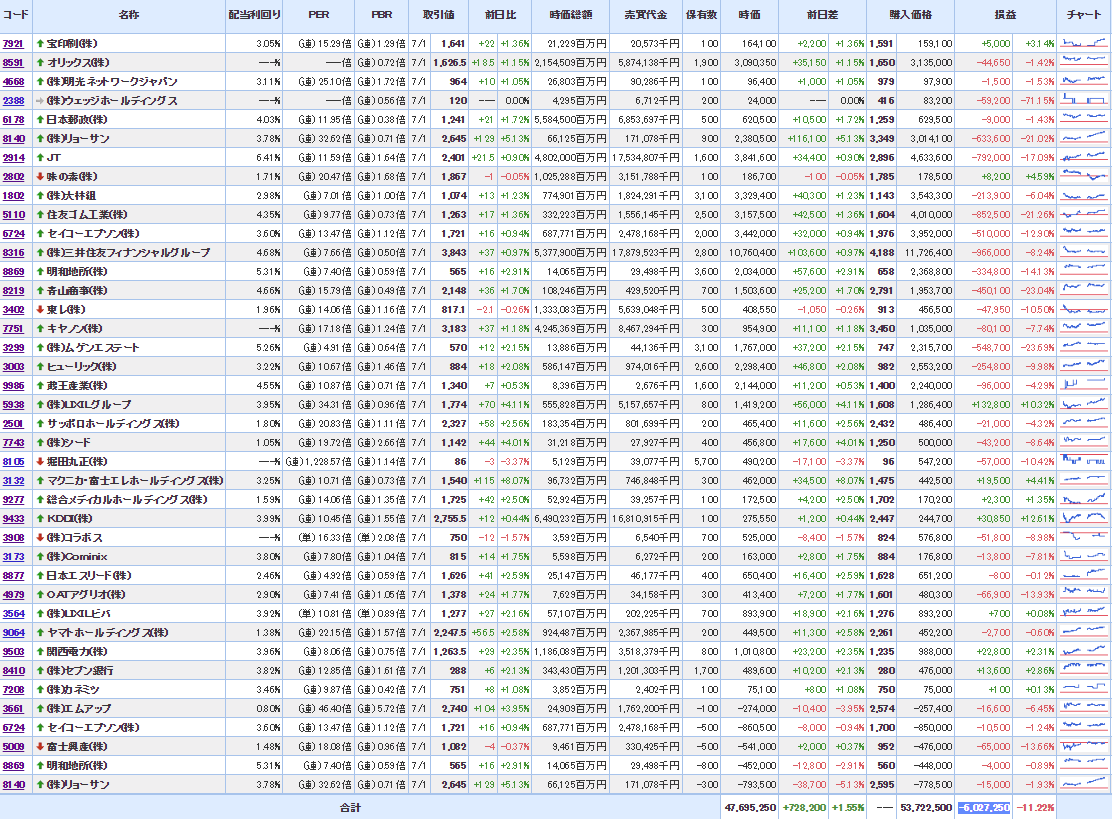This screenshot has height=819, width=1112.
Task: Click the red down arrow beside 味の素
Action: tap(40, 177)
